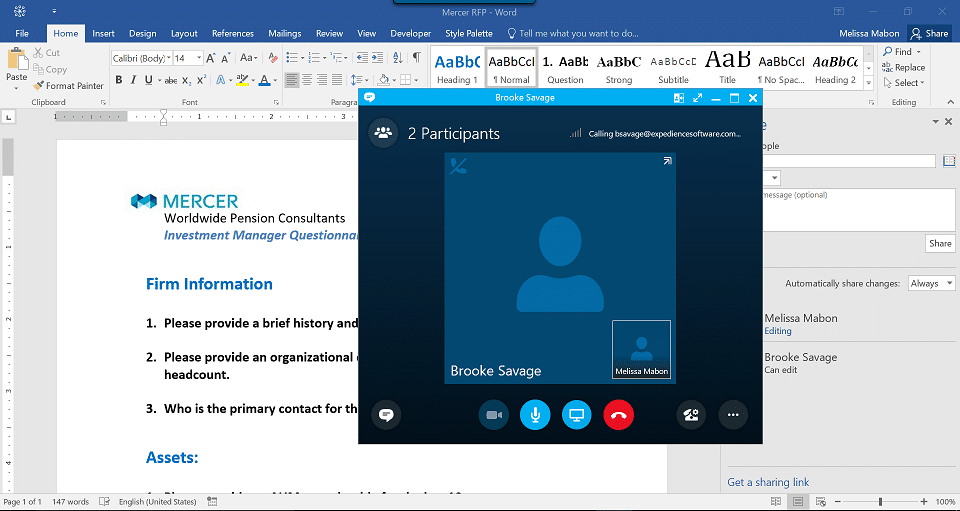Hang up the Skype call

pos(618,415)
